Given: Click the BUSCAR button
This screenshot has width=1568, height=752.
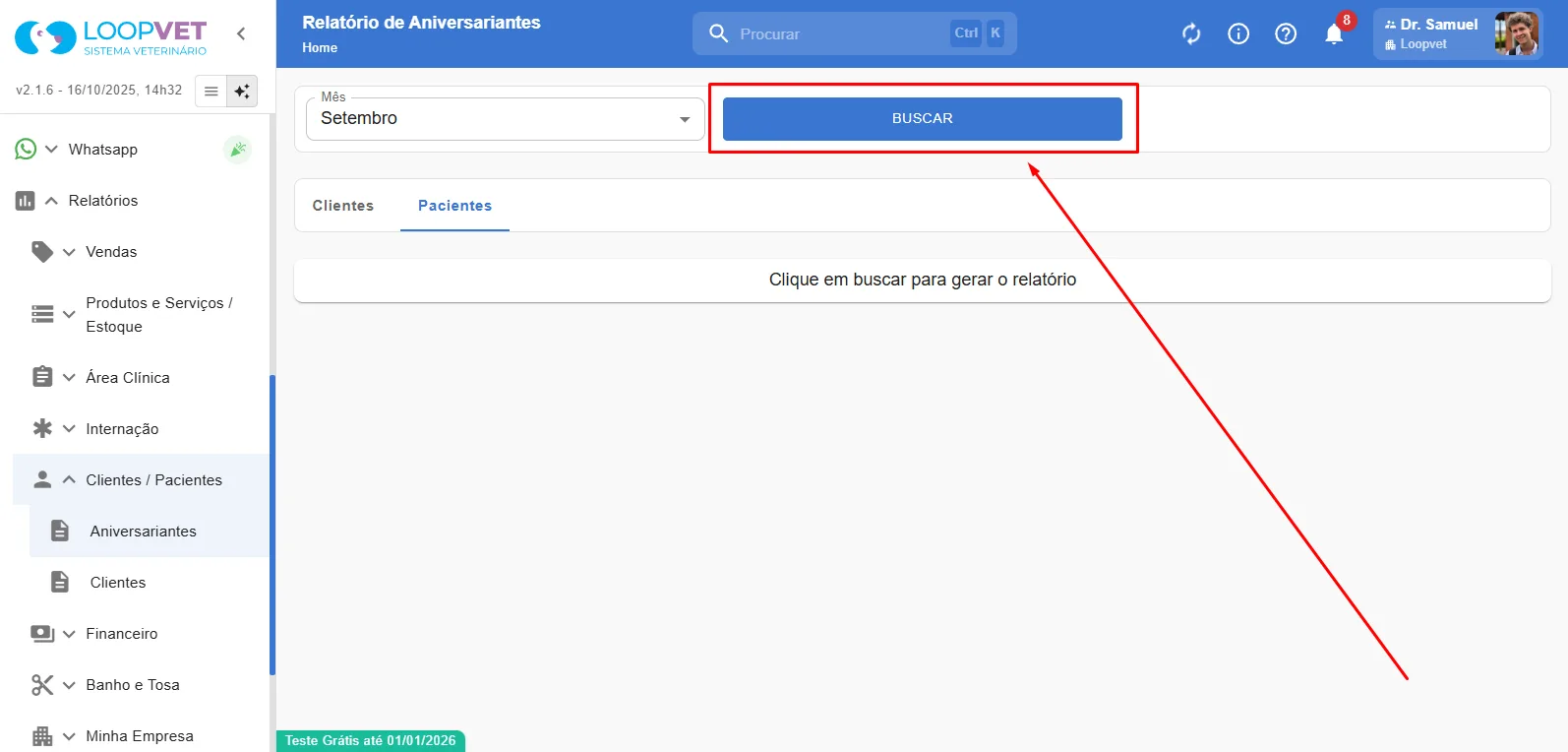Looking at the screenshot, I should tap(923, 118).
